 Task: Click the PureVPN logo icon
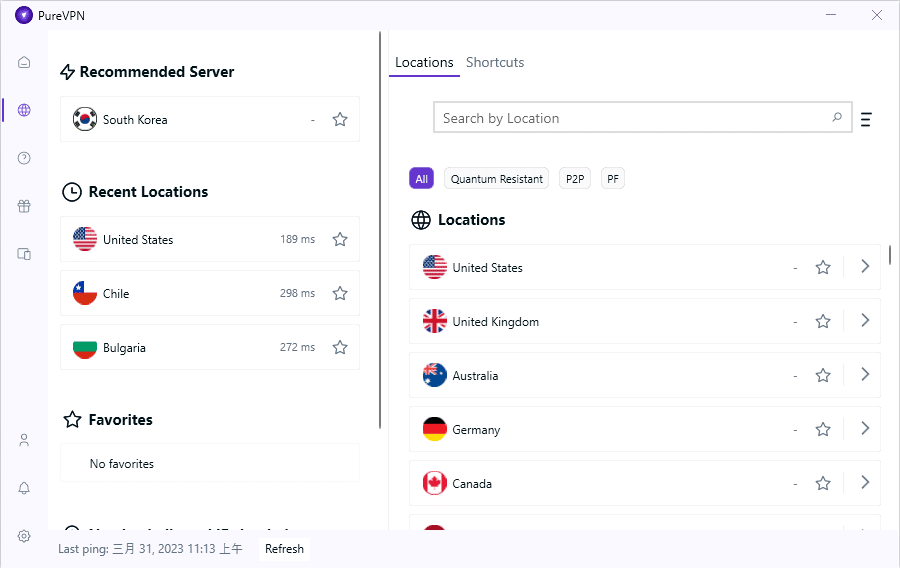24,15
